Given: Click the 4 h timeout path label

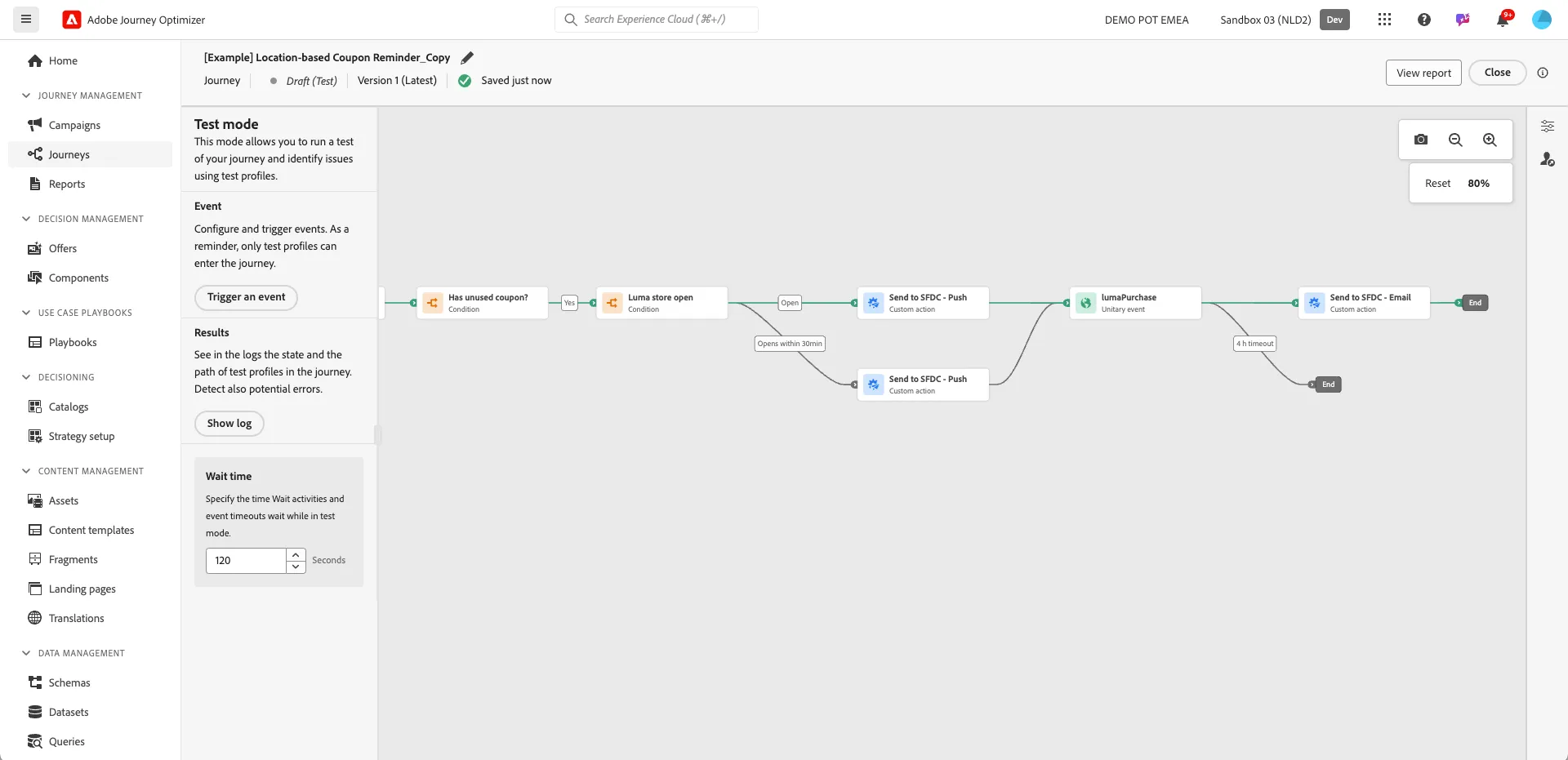Looking at the screenshot, I should coord(1254,344).
